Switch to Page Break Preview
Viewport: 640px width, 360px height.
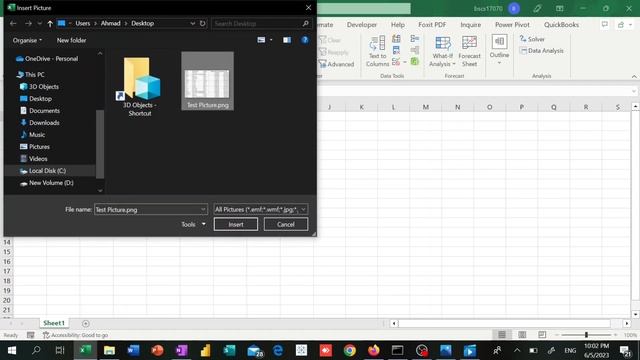[x=542, y=335]
